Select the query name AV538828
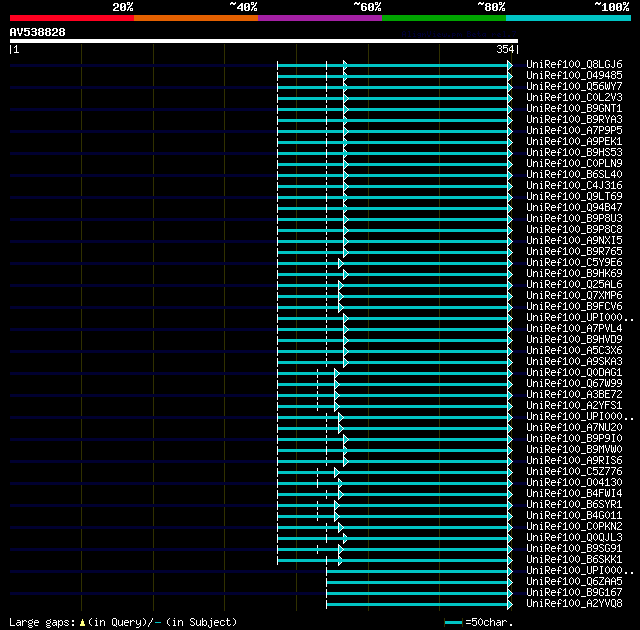Image resolution: width=640 pixels, height=630 pixels. (x=38, y=32)
